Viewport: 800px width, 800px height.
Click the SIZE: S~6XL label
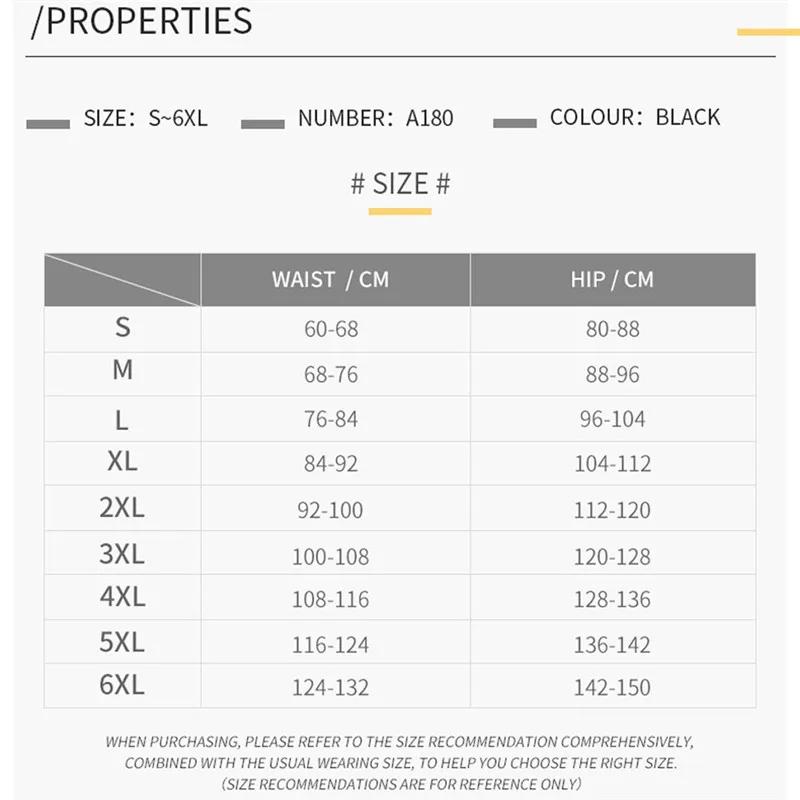[x=146, y=118]
